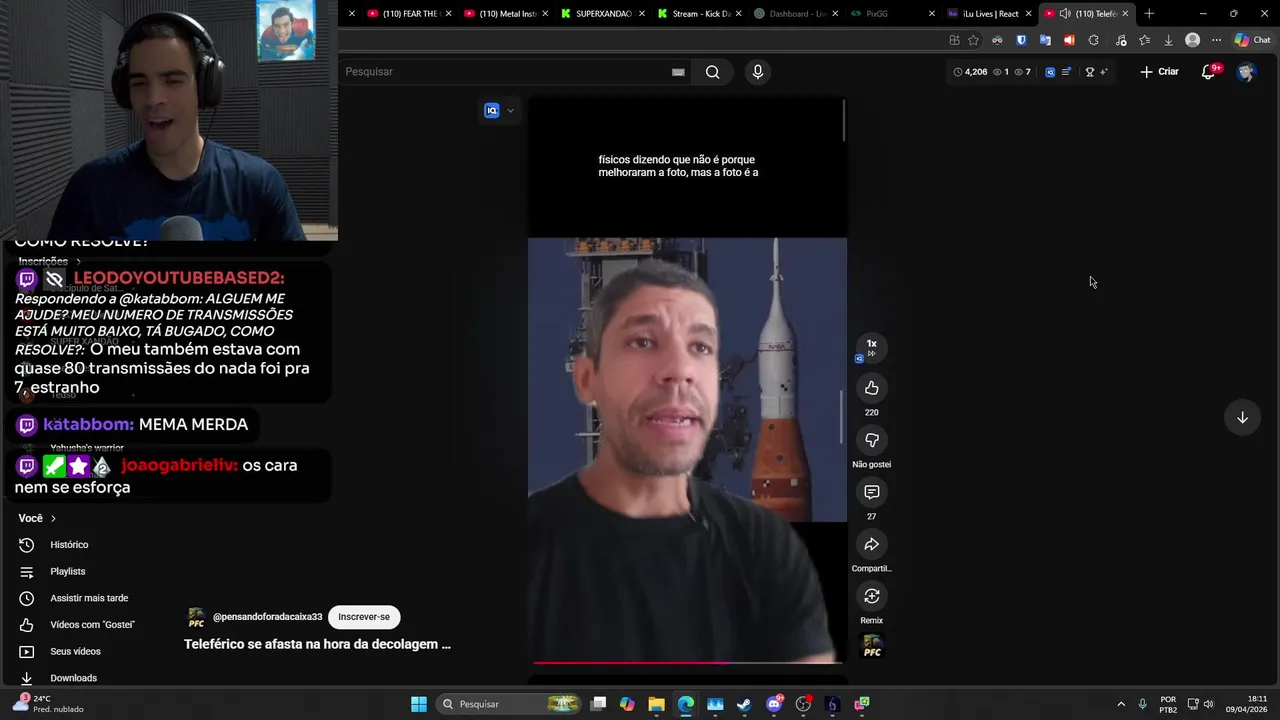Switch to the Metal Instr browser tab

(506, 14)
